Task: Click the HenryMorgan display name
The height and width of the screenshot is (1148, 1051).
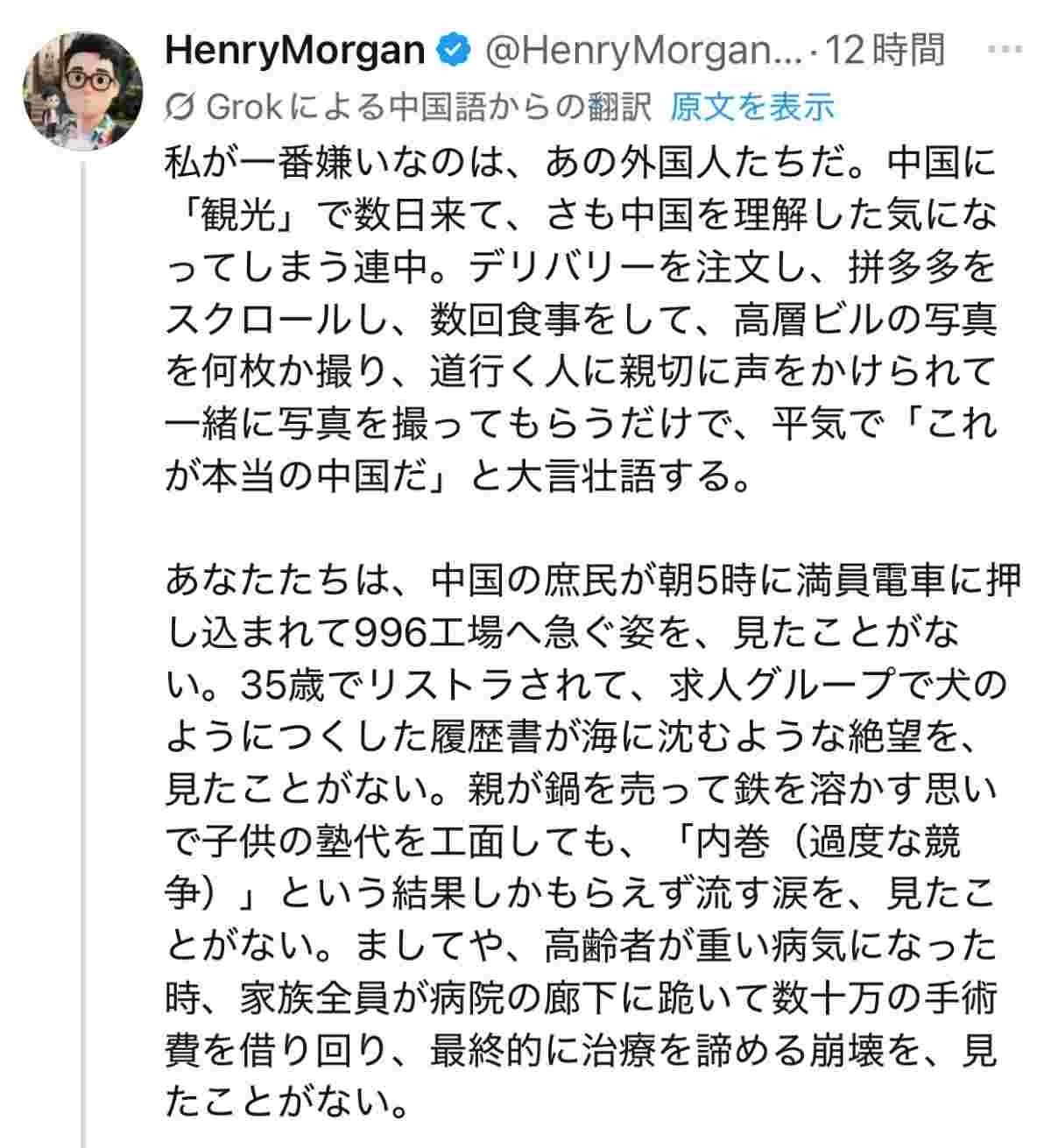Action: (294, 51)
